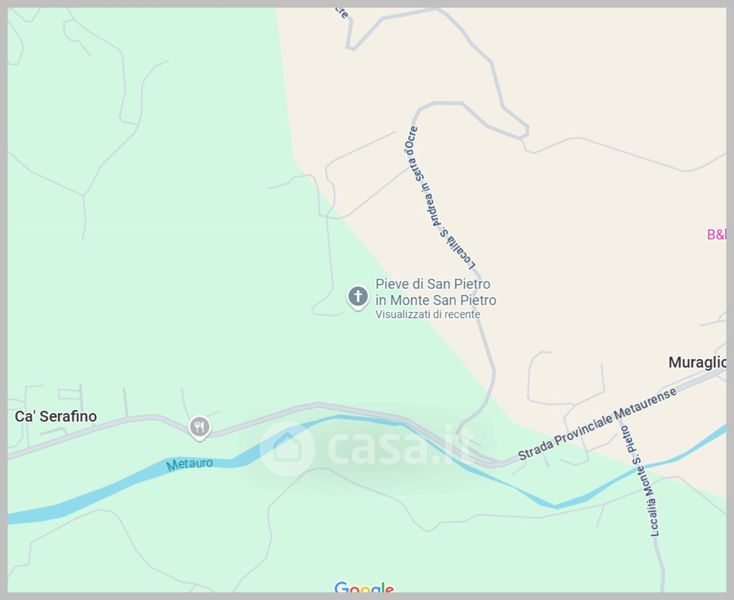
Task: Open the Pieve di San Pietro place label
Action: [x=436, y=292]
